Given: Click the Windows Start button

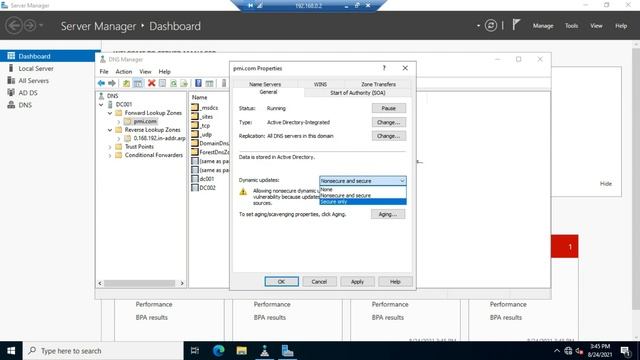Looking at the screenshot, I should click(11, 351).
